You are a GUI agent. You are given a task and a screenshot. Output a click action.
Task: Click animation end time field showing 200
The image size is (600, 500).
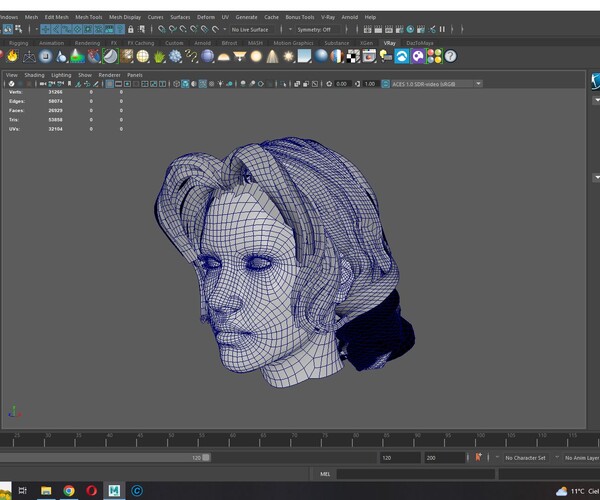click(444, 458)
